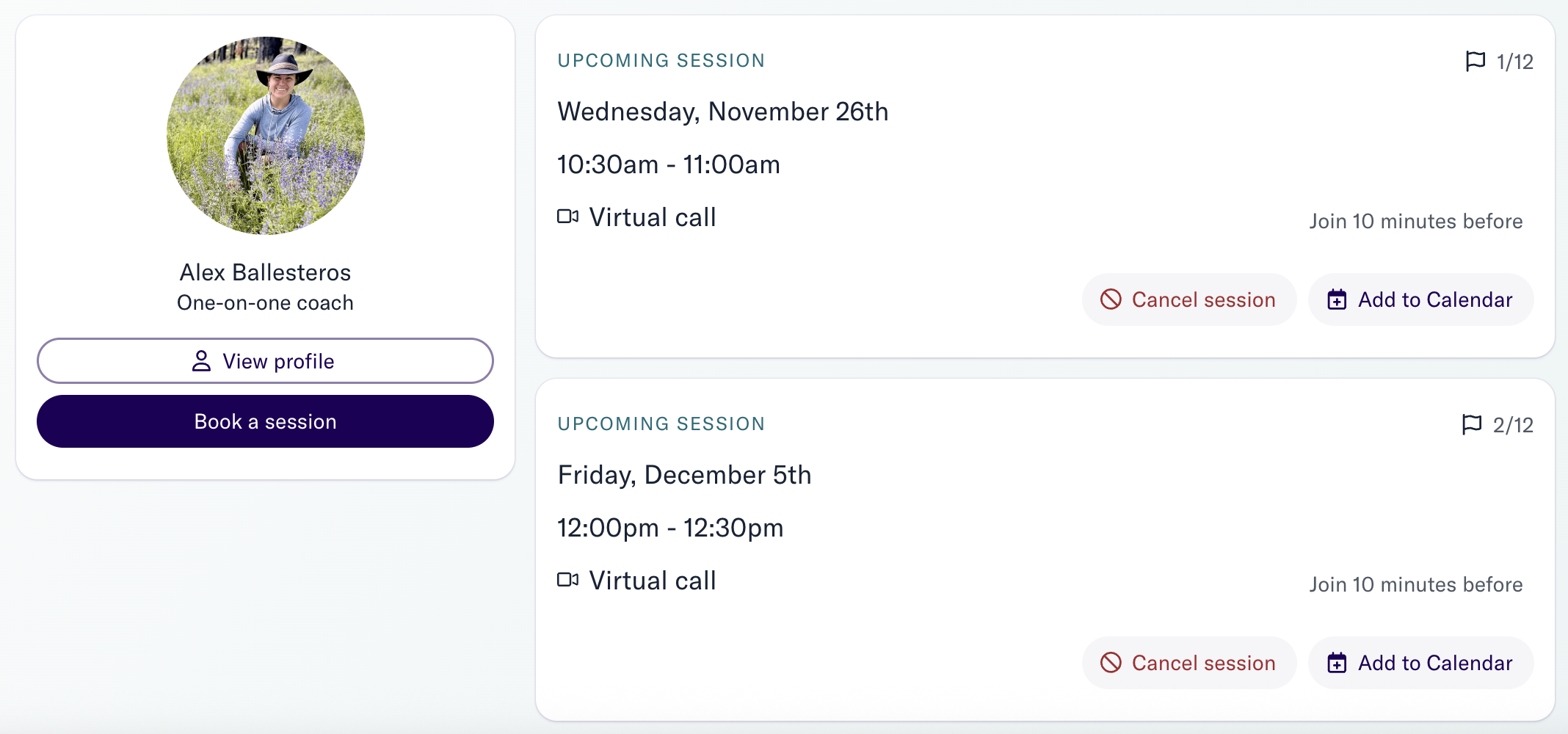1568x734 pixels.
Task: Book a session with the coach
Action: [265, 421]
